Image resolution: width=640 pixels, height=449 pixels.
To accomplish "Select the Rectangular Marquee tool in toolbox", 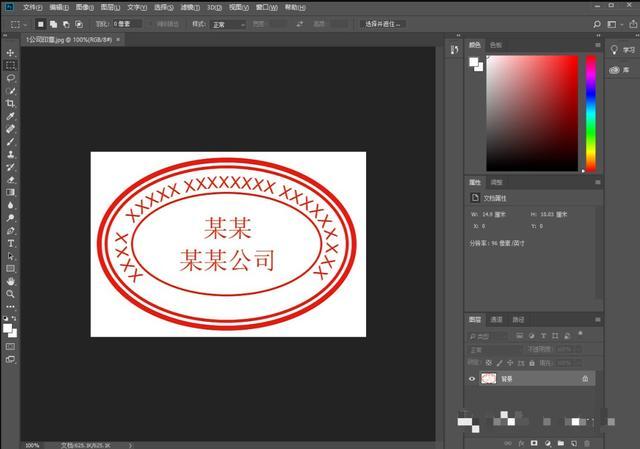I will 11,65.
